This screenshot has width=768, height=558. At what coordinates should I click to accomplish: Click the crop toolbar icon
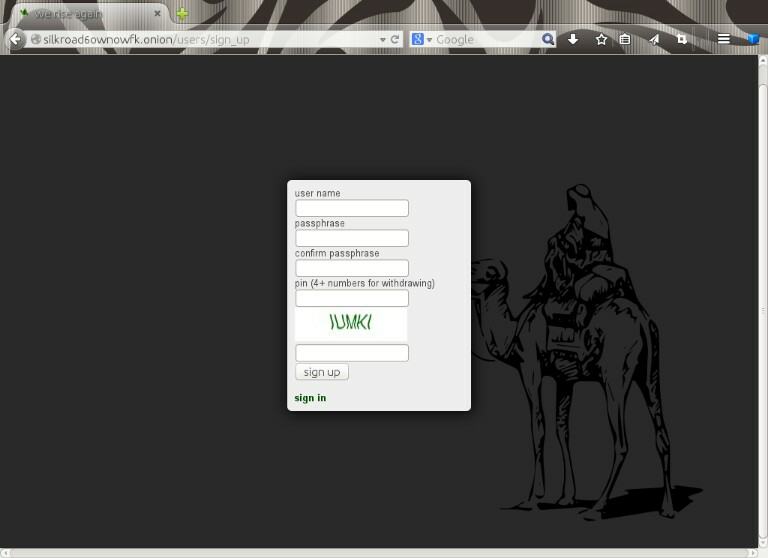(x=682, y=39)
